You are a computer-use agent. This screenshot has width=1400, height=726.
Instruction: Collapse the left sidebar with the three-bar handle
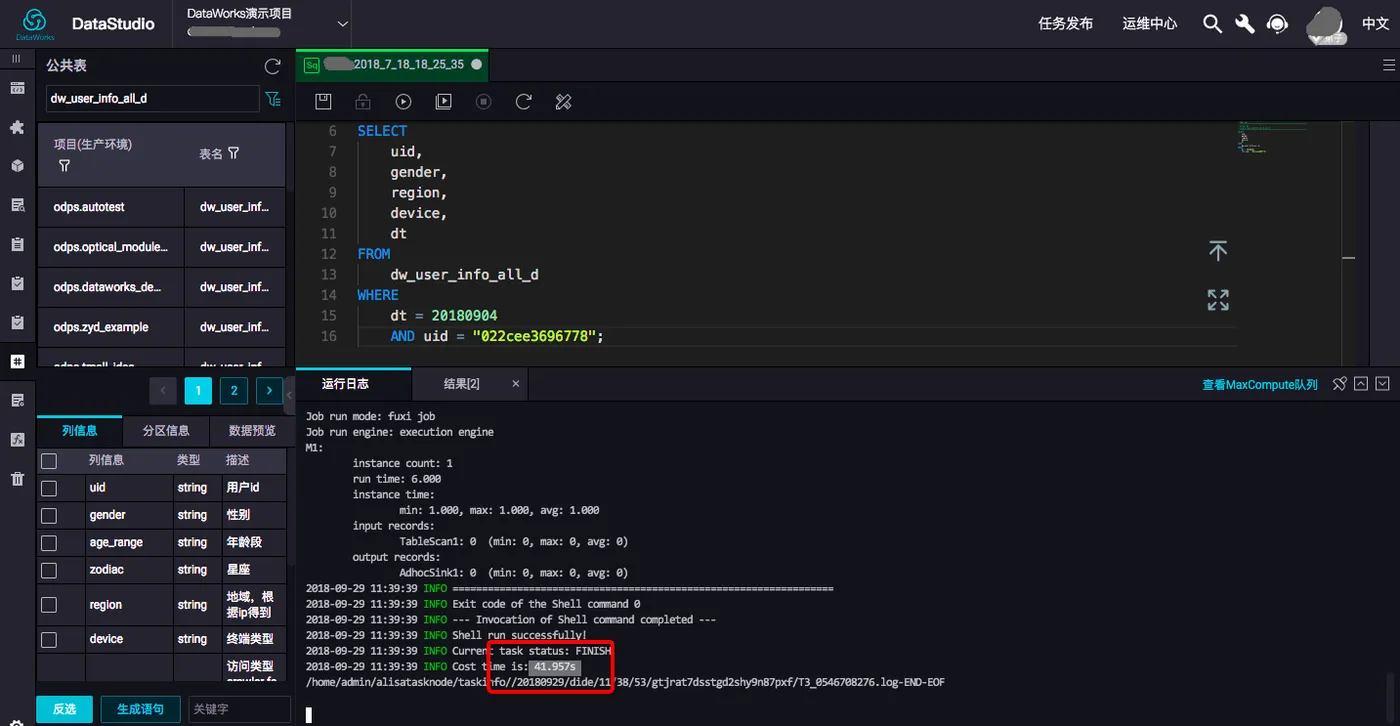(16, 59)
